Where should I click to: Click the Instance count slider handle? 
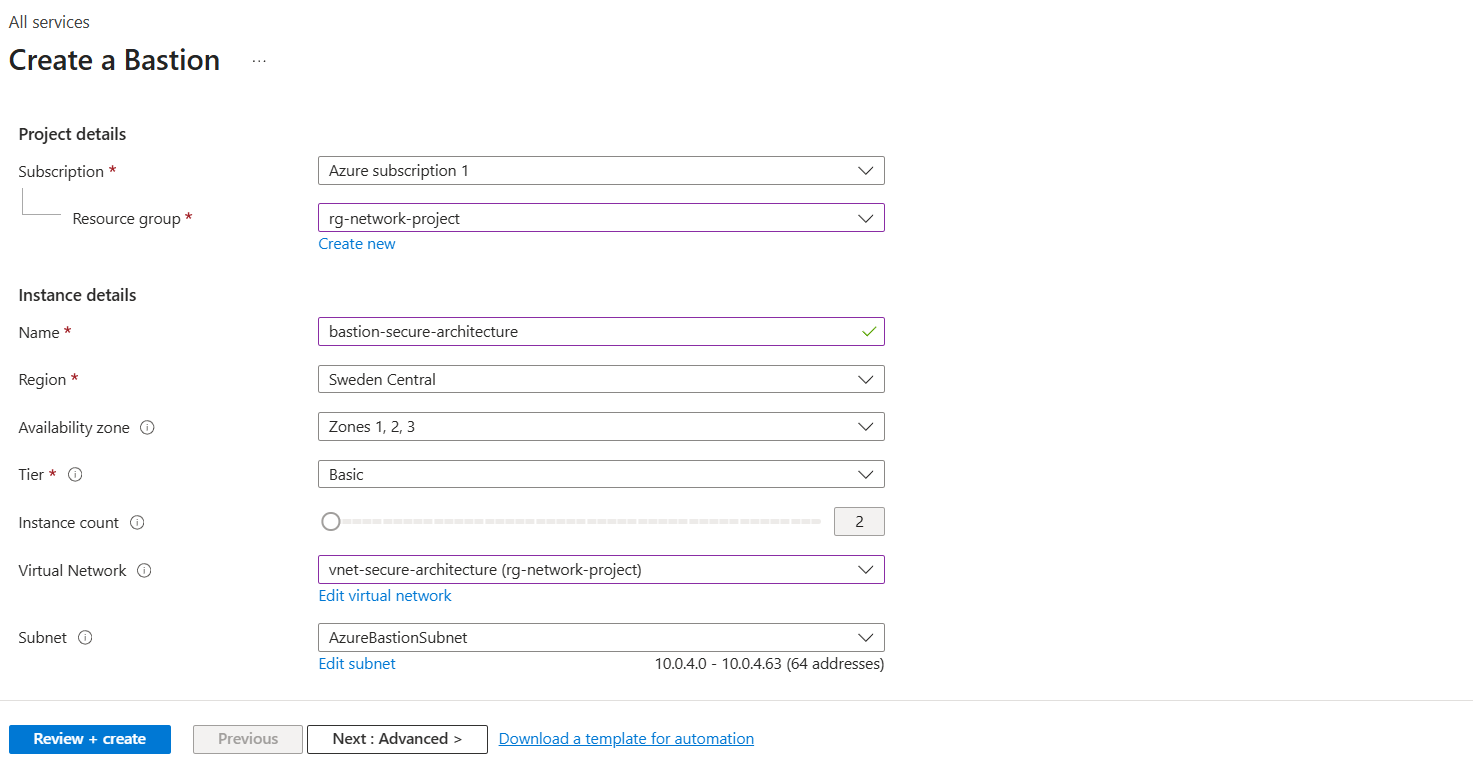tap(331, 521)
